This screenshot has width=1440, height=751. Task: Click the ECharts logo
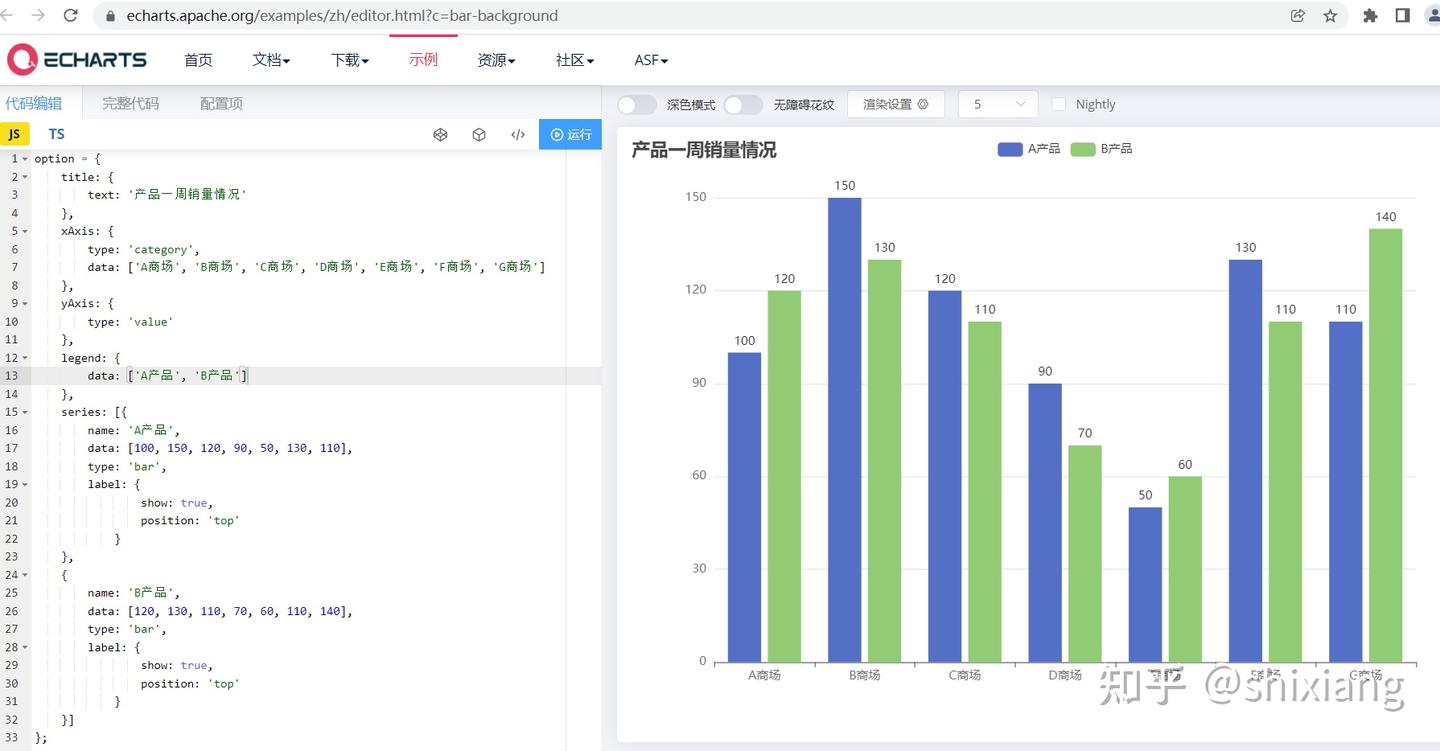pos(77,60)
